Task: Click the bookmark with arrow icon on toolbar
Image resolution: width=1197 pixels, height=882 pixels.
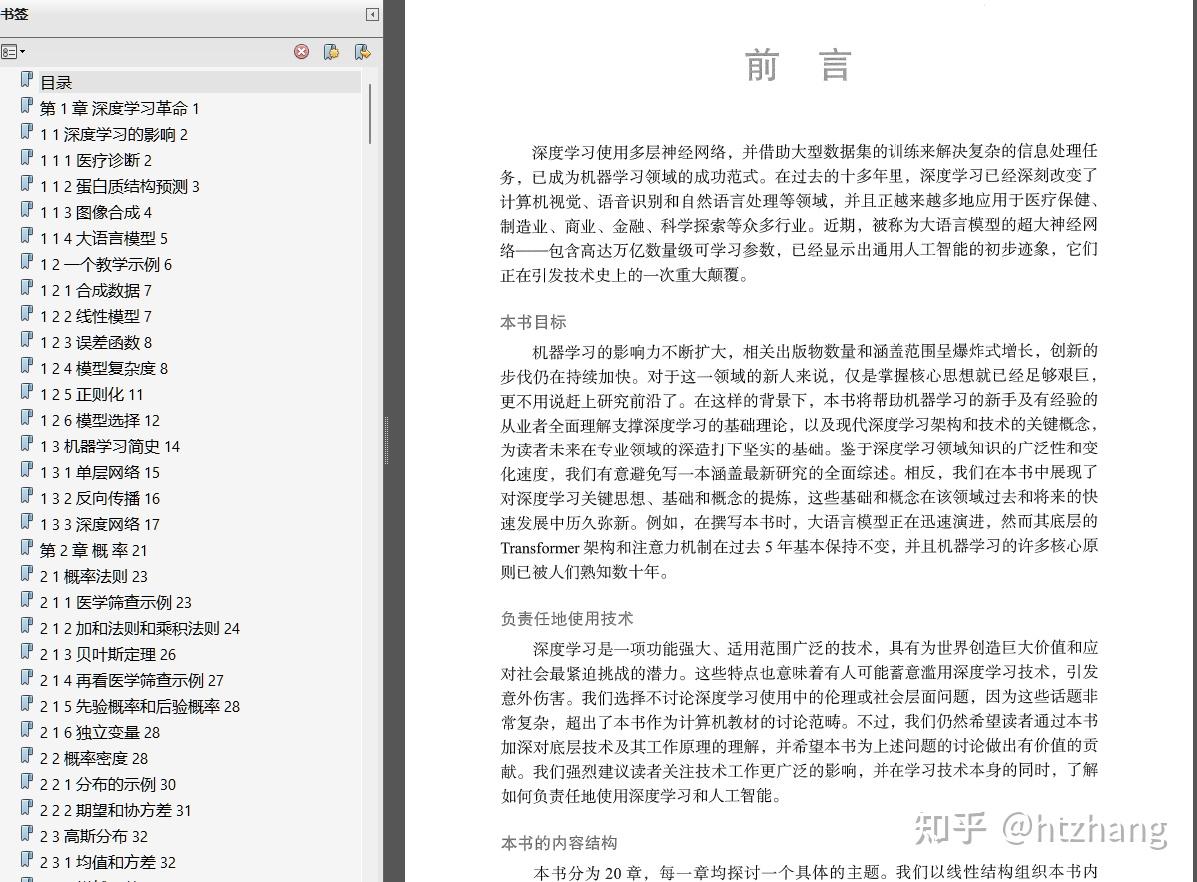Action: tap(361, 51)
